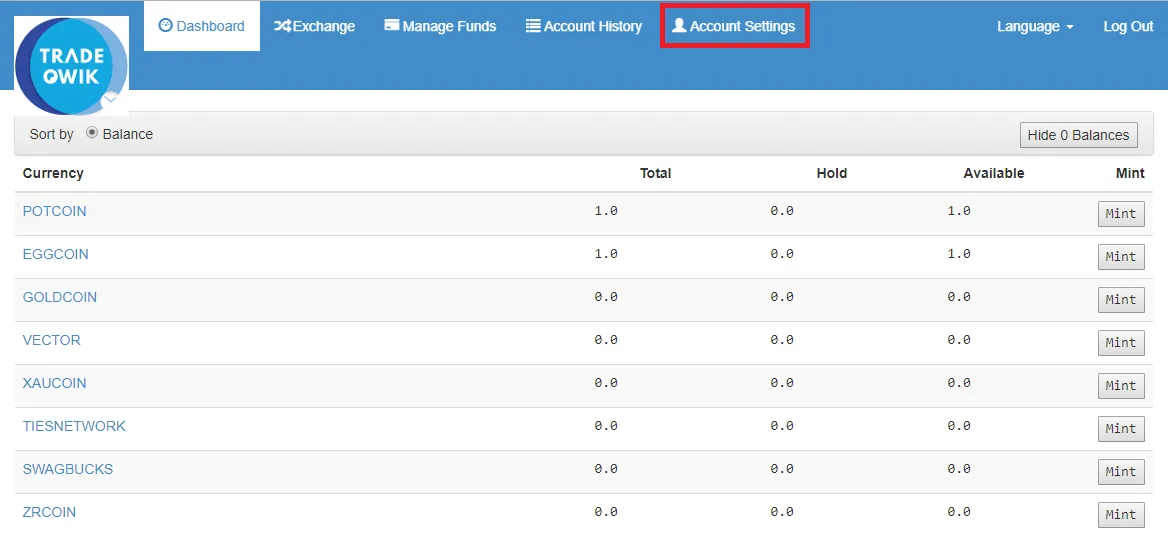The image size is (1168, 536).
Task: Click POTCOIN Total value 1.0
Action: click(606, 211)
